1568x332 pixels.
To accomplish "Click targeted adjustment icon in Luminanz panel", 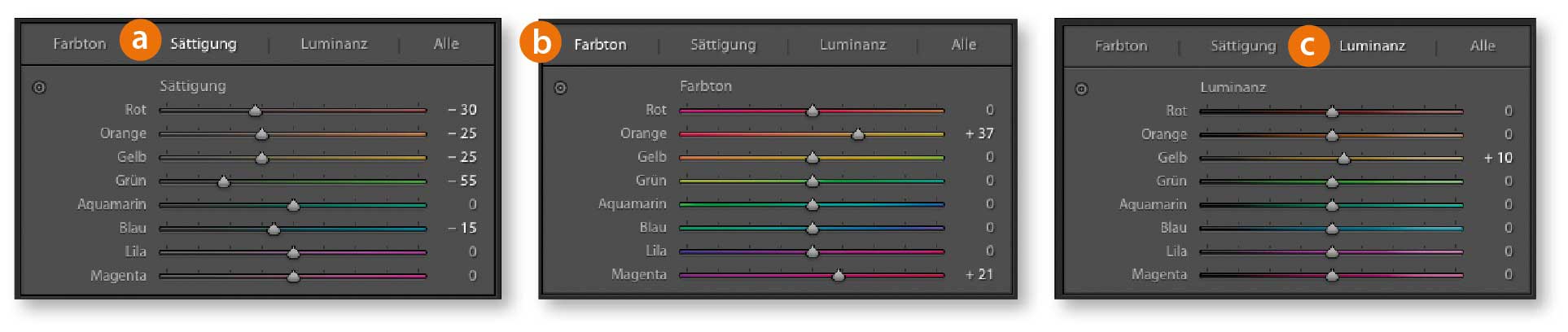I will click(1081, 89).
